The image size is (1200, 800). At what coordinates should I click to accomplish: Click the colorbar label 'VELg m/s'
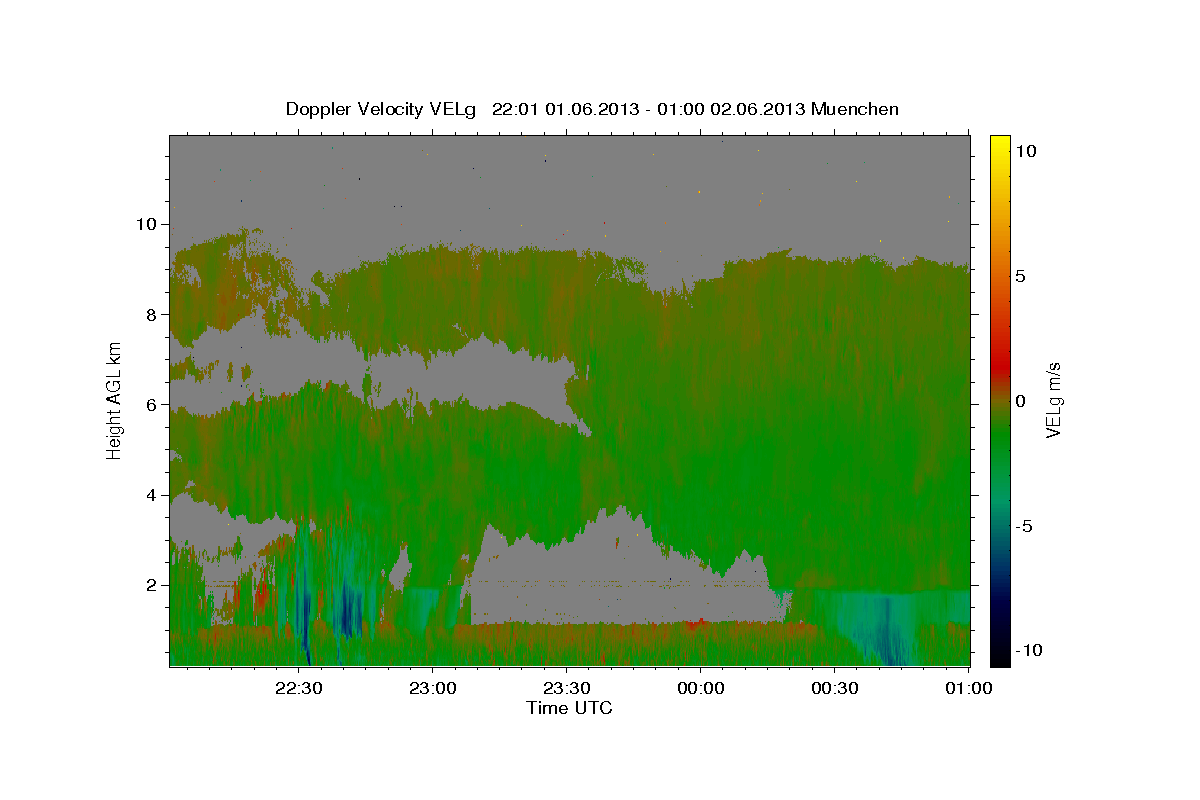(x=1053, y=400)
